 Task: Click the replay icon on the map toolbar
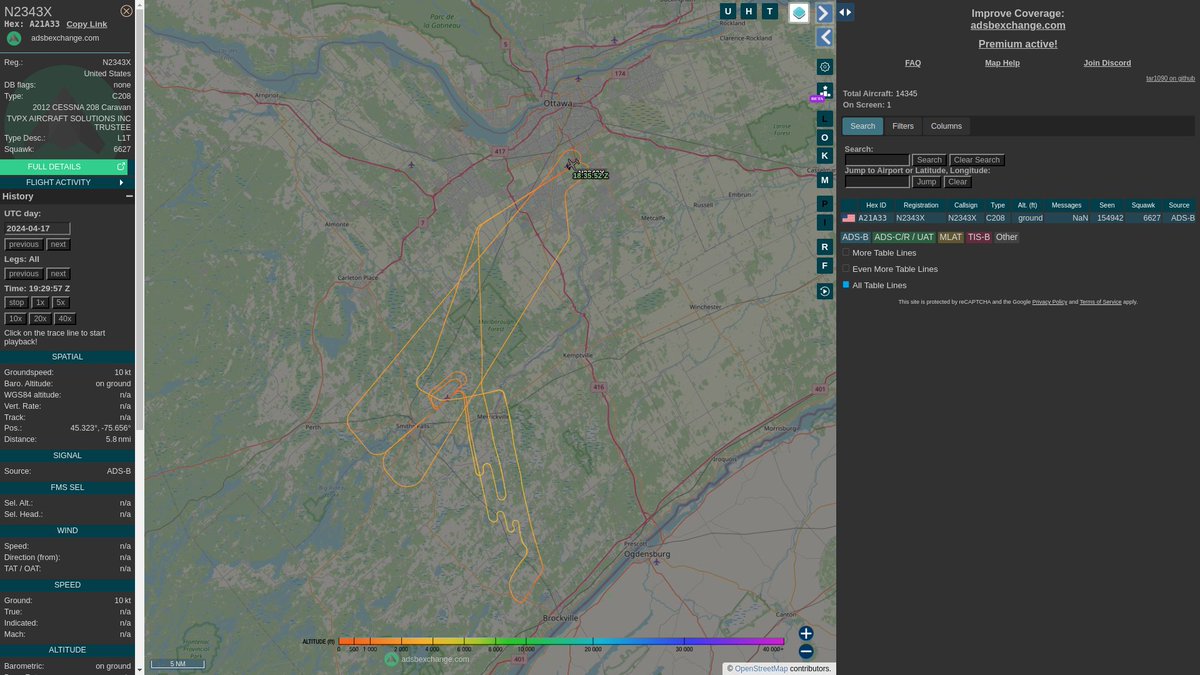tap(823, 290)
